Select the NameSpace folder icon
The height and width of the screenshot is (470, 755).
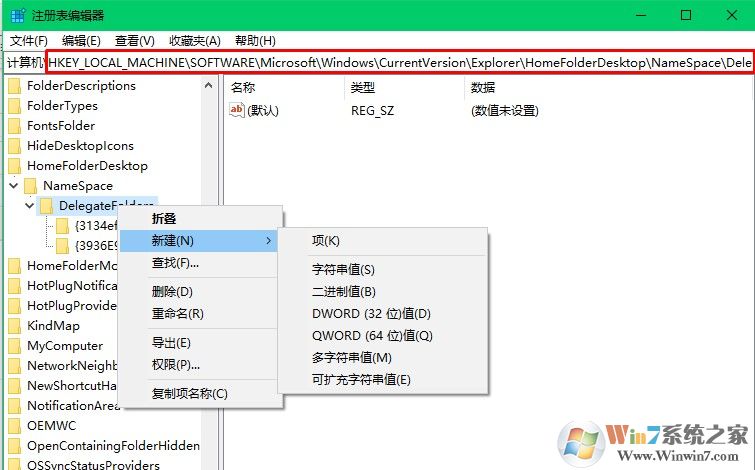click(x=31, y=186)
